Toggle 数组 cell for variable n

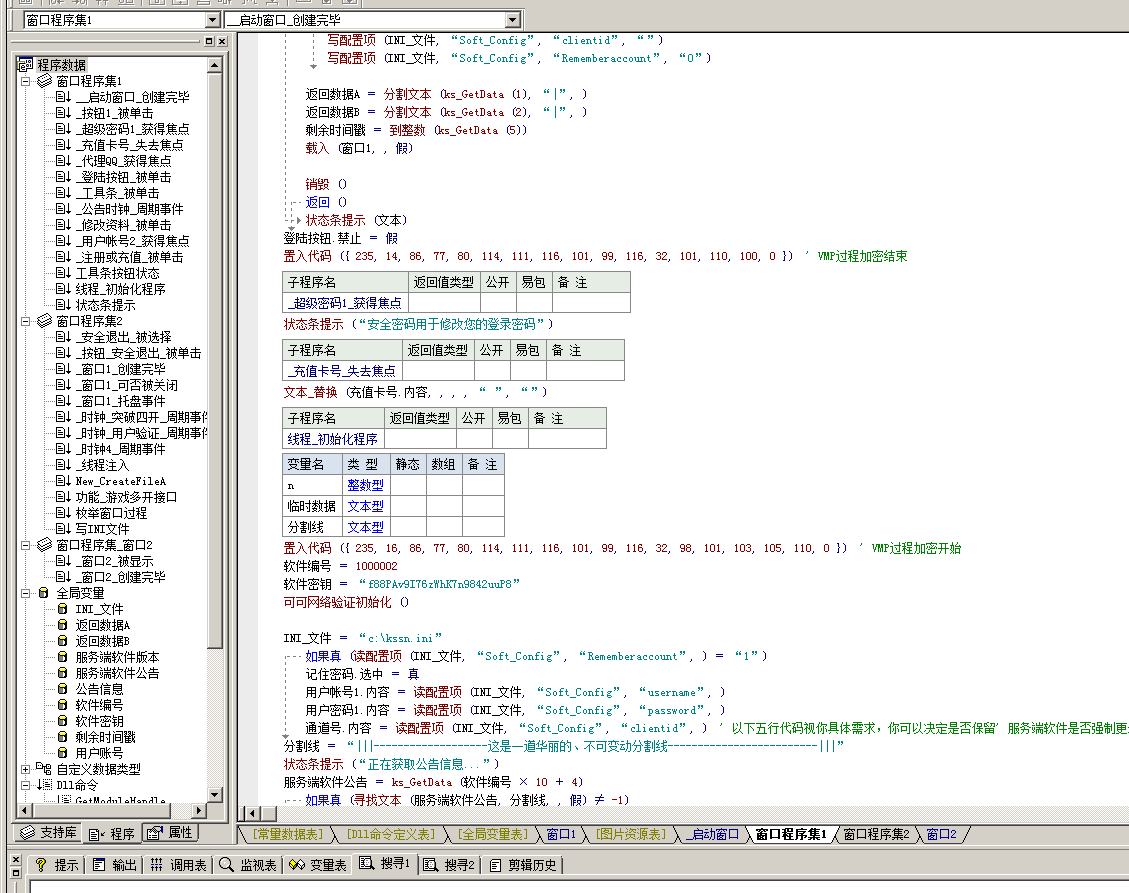point(444,485)
